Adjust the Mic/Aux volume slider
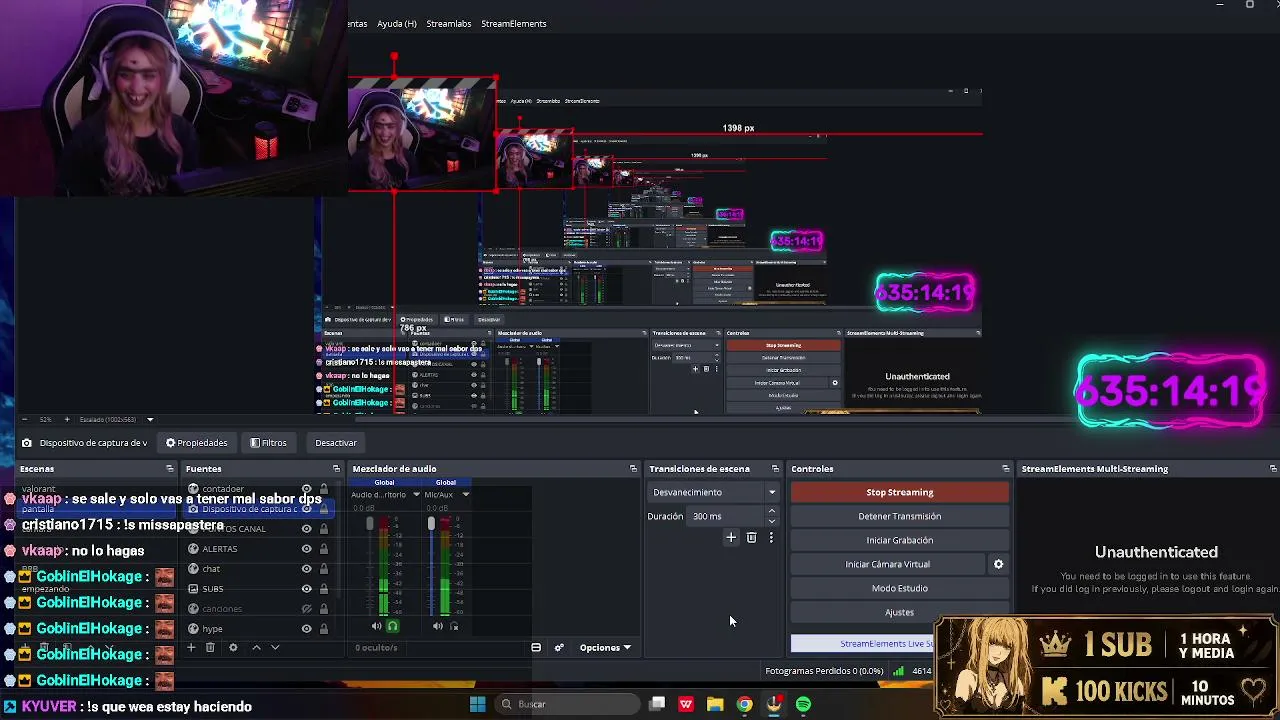This screenshot has height=720, width=1280. [x=431, y=523]
